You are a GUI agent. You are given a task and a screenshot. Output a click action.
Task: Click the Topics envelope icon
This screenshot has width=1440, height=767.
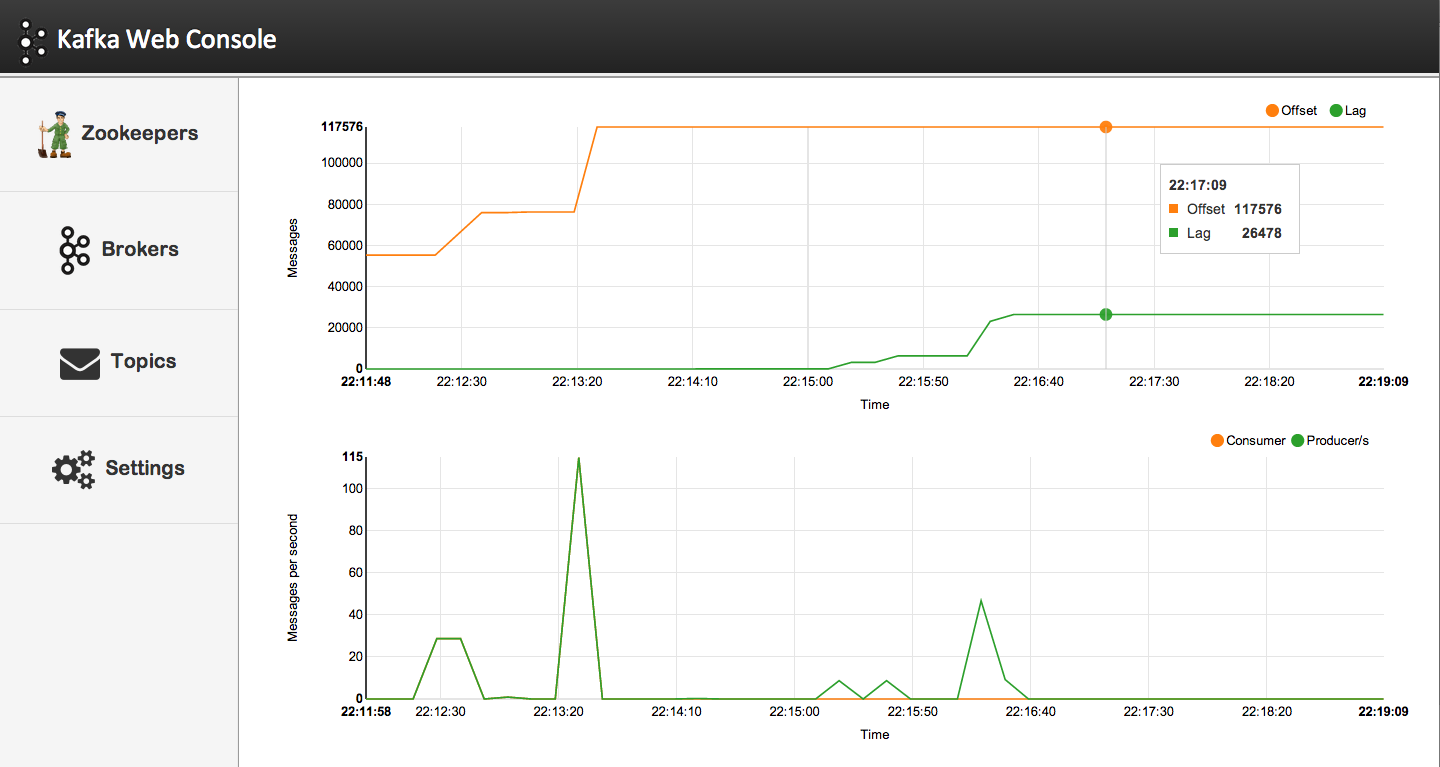80,363
